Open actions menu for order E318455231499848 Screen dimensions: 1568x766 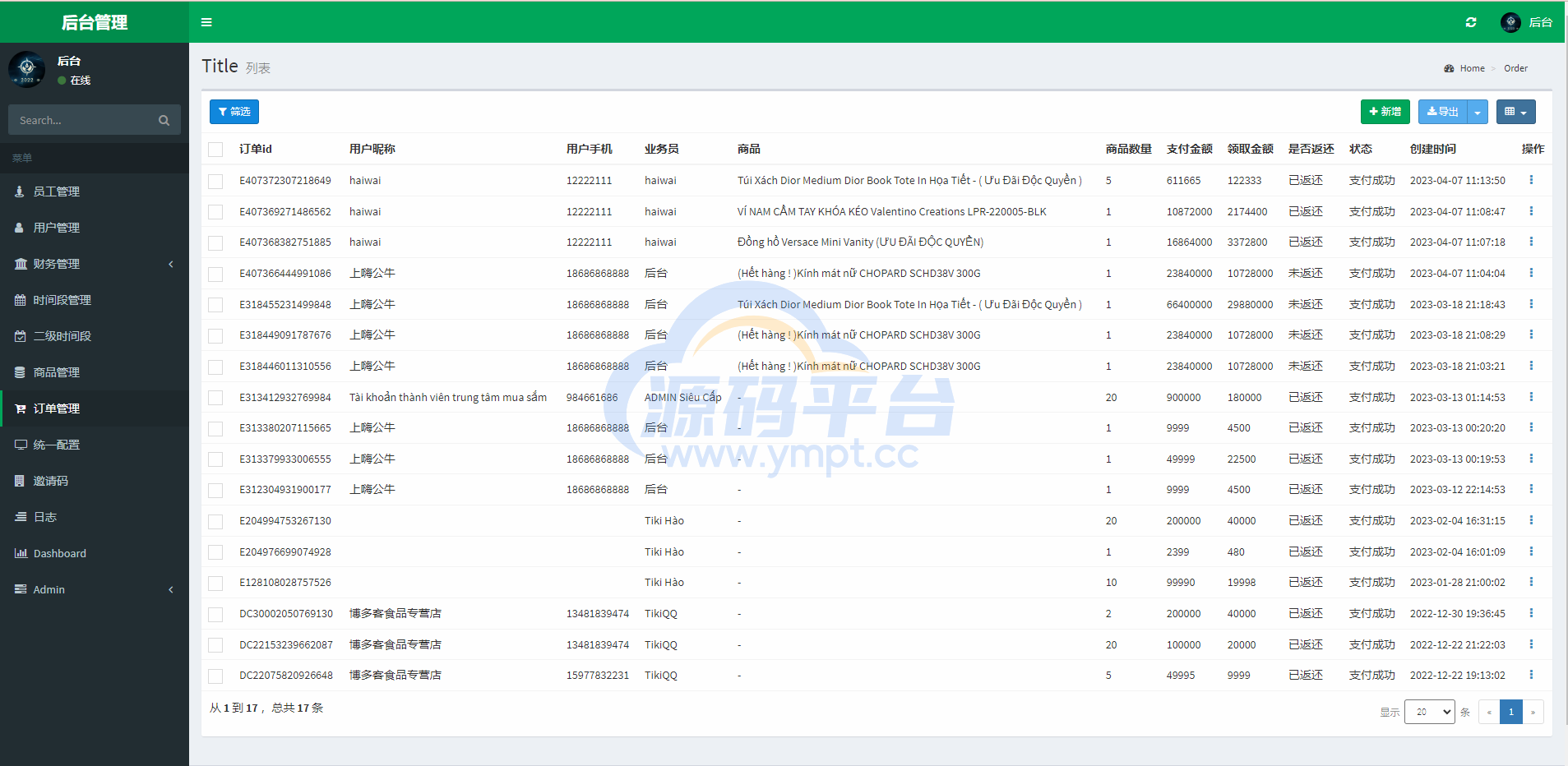pyautogui.click(x=1531, y=304)
